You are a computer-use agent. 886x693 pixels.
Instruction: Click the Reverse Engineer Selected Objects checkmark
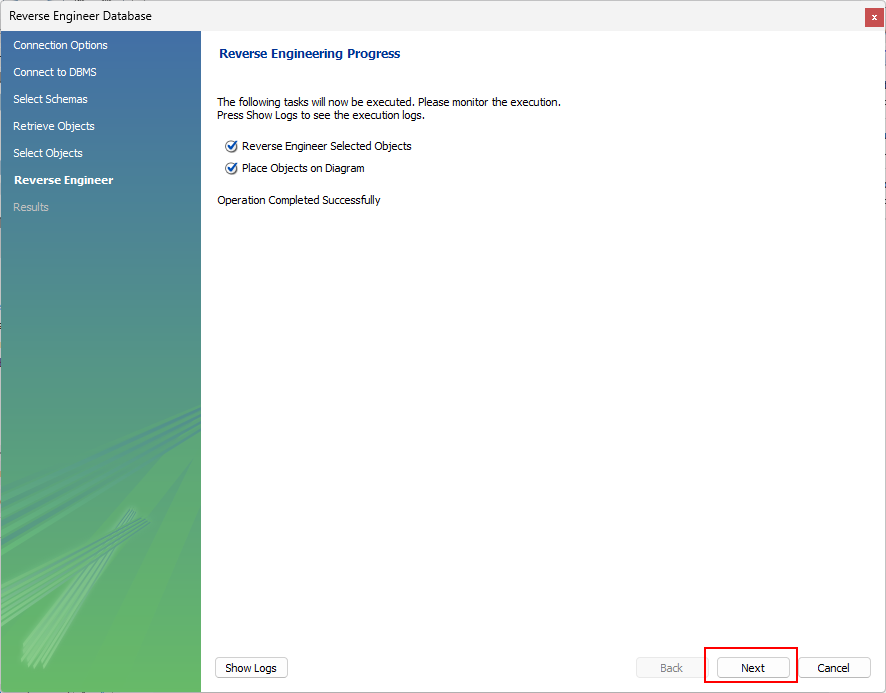coord(231,146)
